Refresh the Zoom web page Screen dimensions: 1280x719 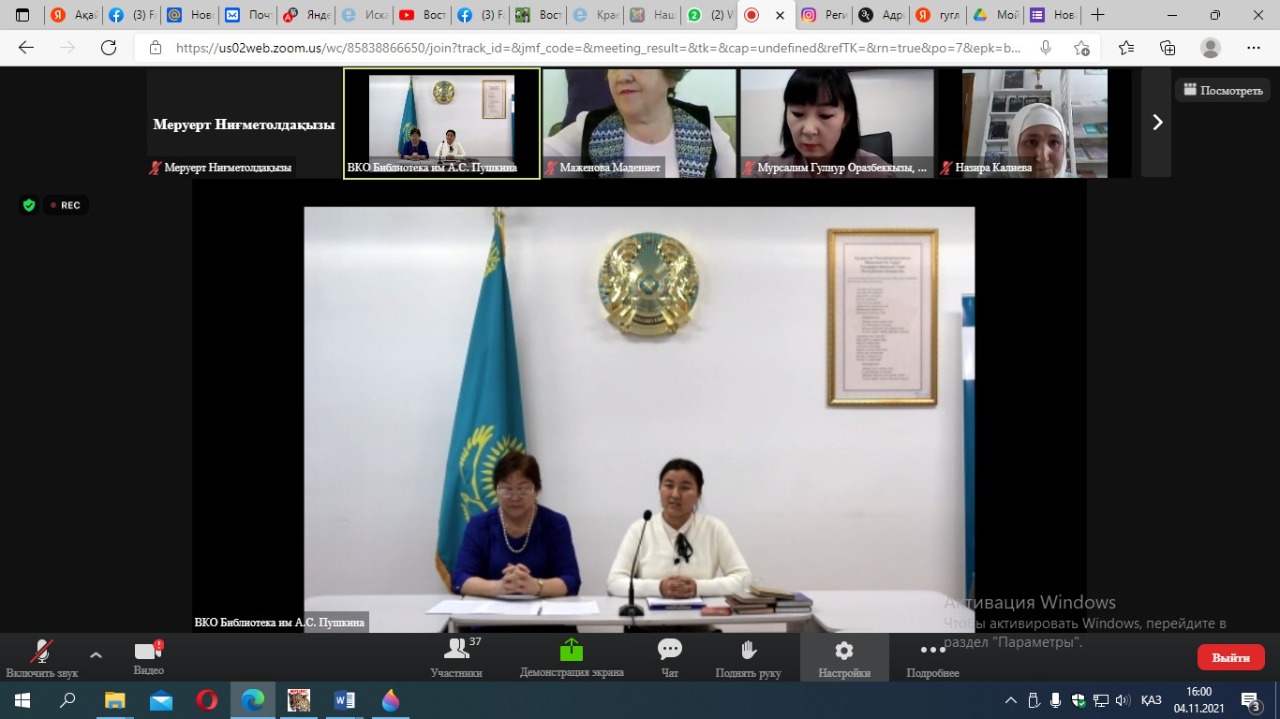[x=108, y=47]
